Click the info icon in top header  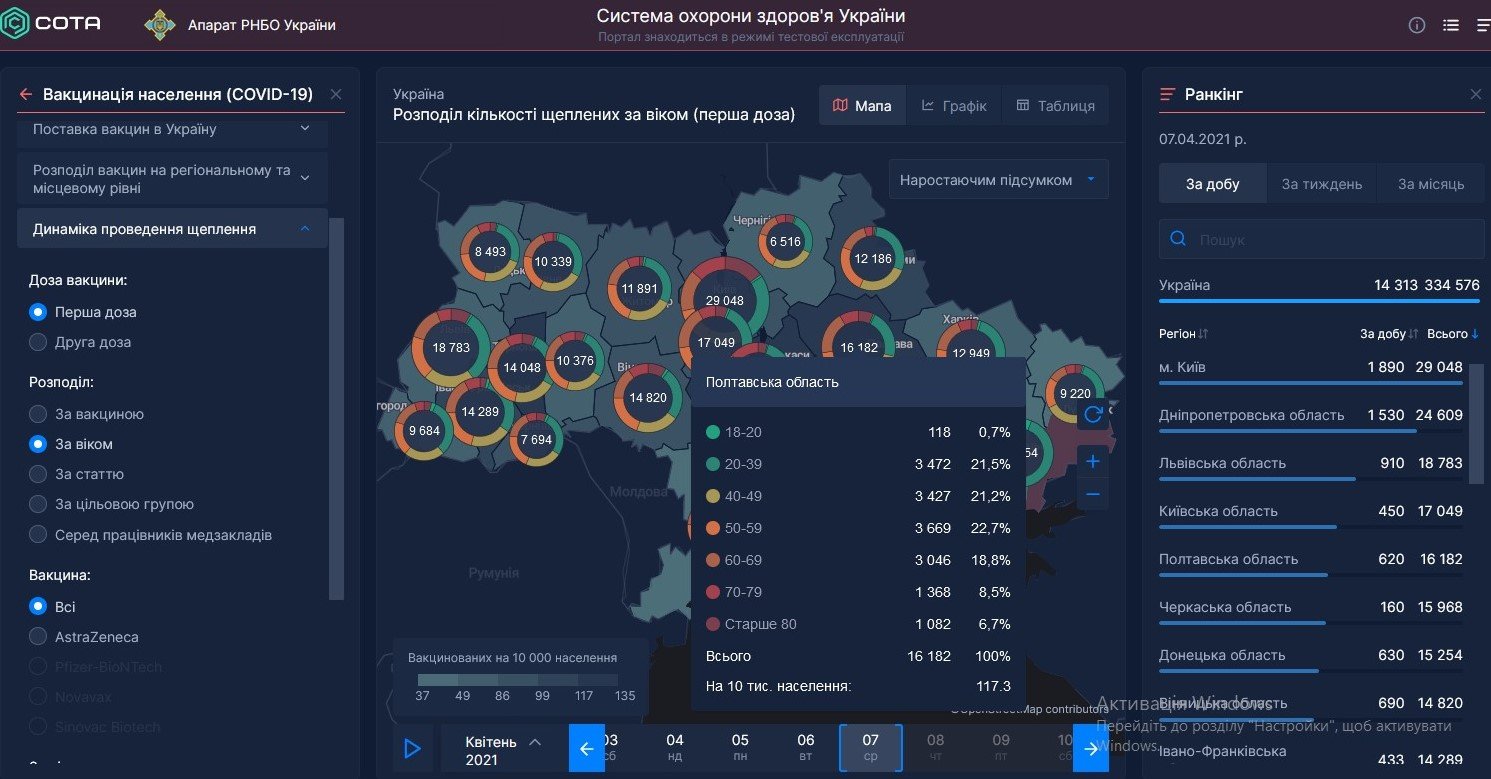(1416, 25)
